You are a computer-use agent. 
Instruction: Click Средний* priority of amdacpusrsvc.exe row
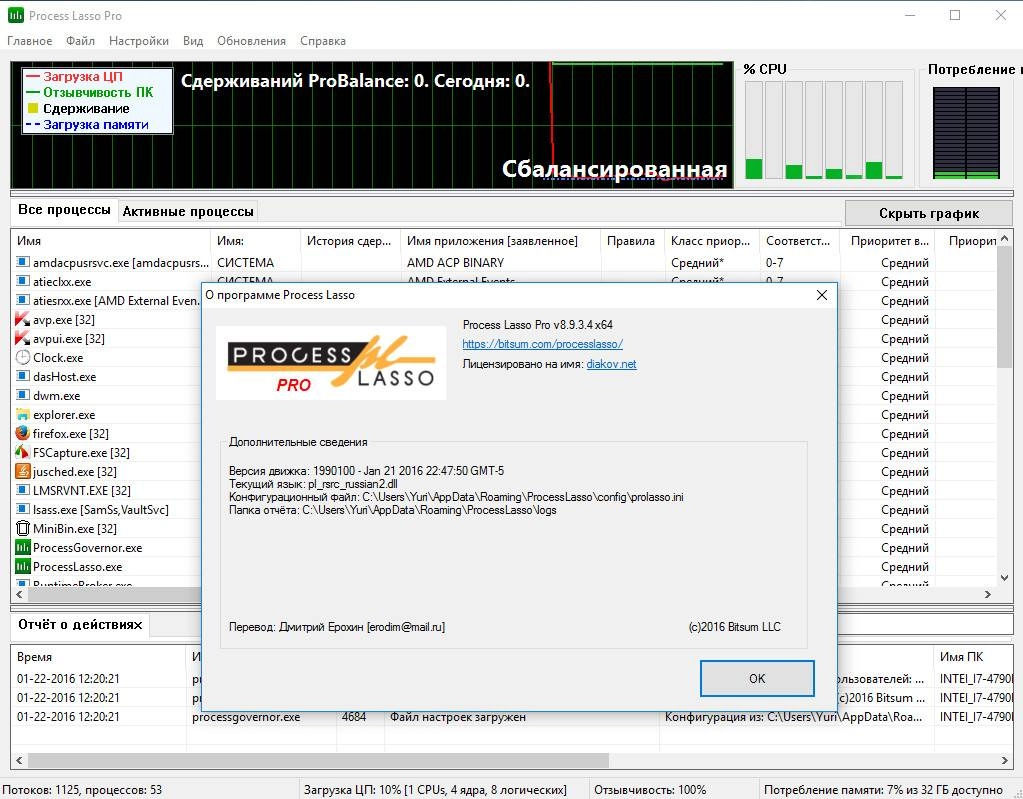pyautogui.click(x=697, y=262)
